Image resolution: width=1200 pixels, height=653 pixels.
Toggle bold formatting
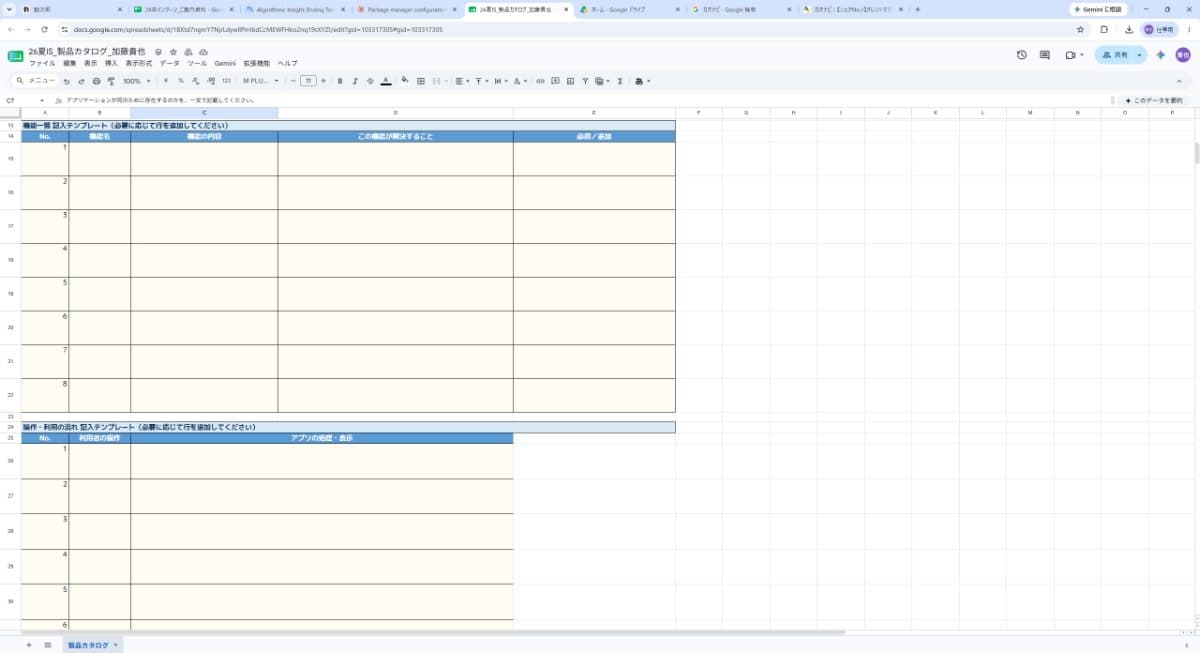[340, 81]
